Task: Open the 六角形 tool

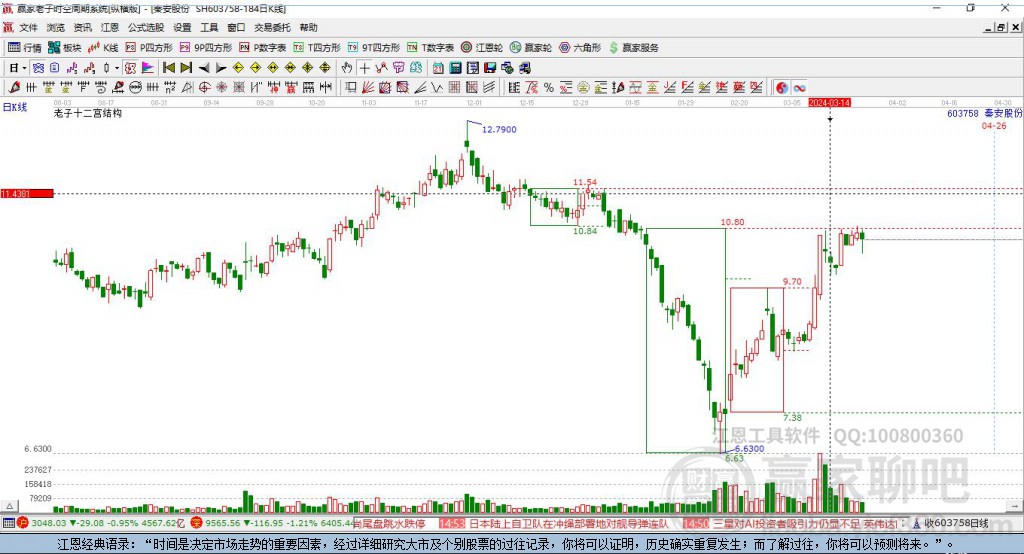Action: [x=580, y=48]
